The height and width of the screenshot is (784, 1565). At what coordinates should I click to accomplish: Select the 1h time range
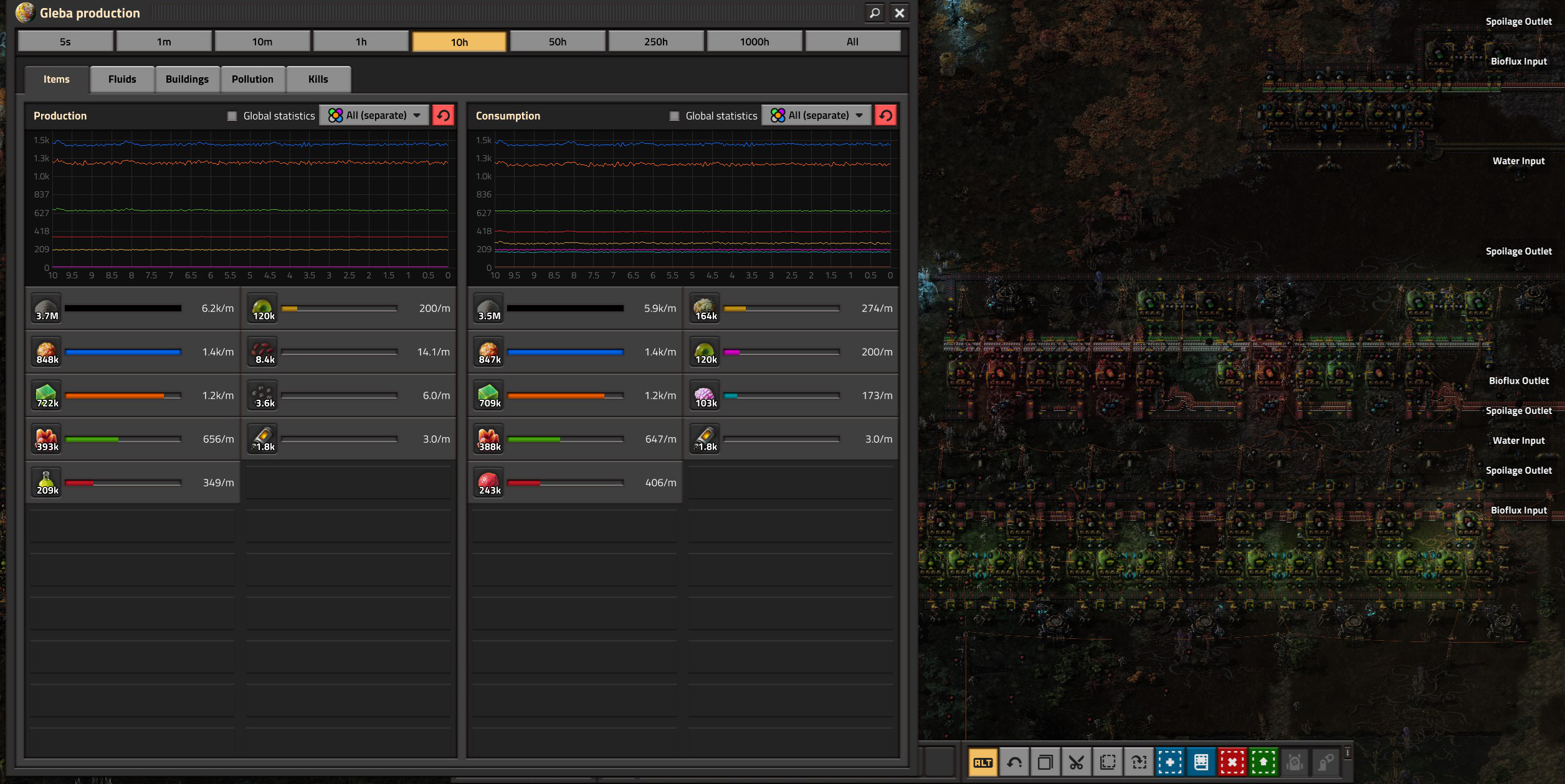pos(361,42)
